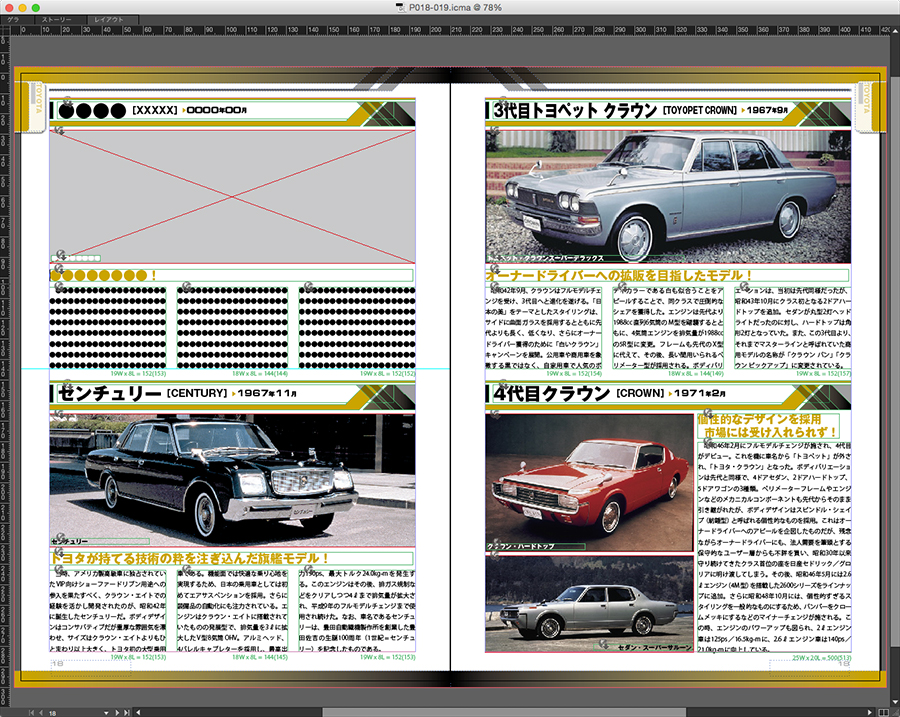Click the story icon on placeholder heading frame

click(67, 102)
